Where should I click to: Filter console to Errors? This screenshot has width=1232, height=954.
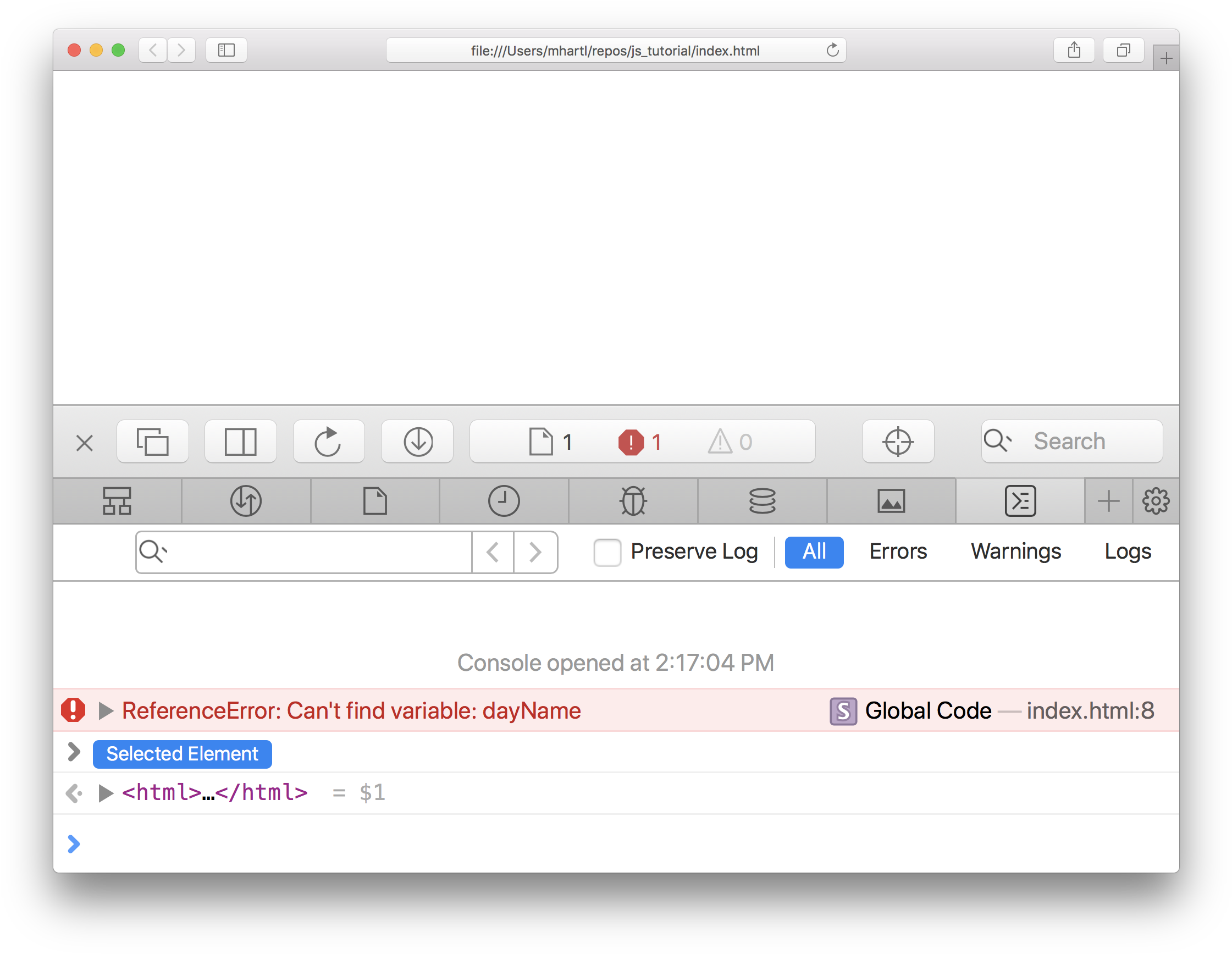pos(898,552)
